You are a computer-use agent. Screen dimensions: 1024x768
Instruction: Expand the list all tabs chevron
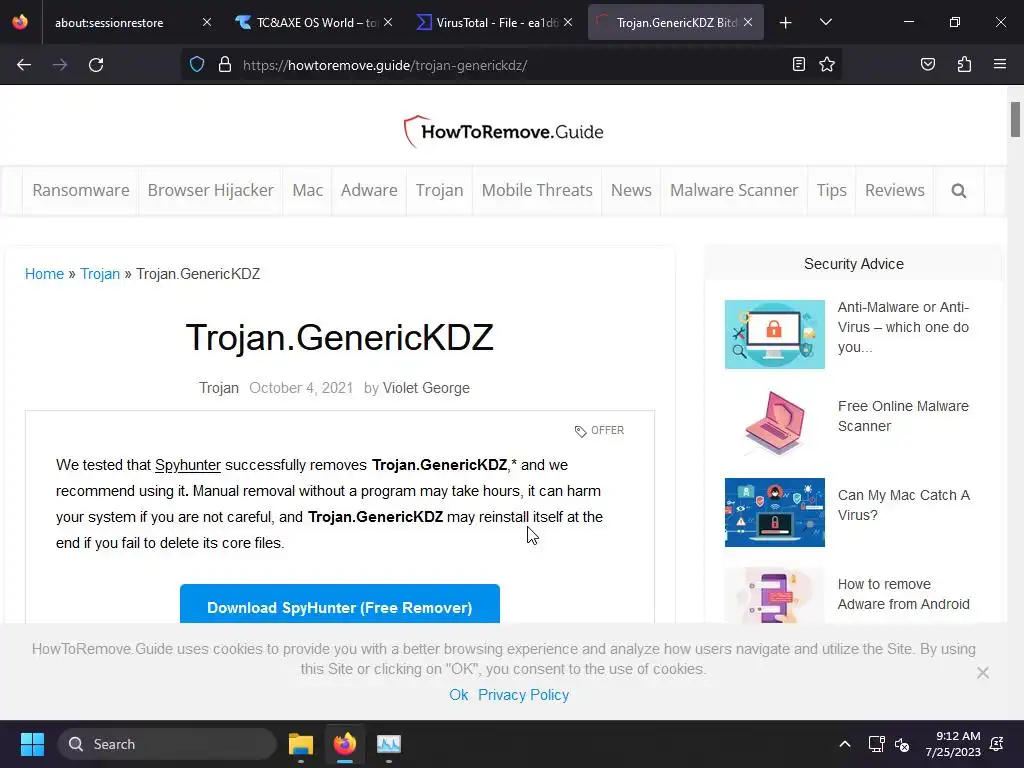tap(825, 22)
